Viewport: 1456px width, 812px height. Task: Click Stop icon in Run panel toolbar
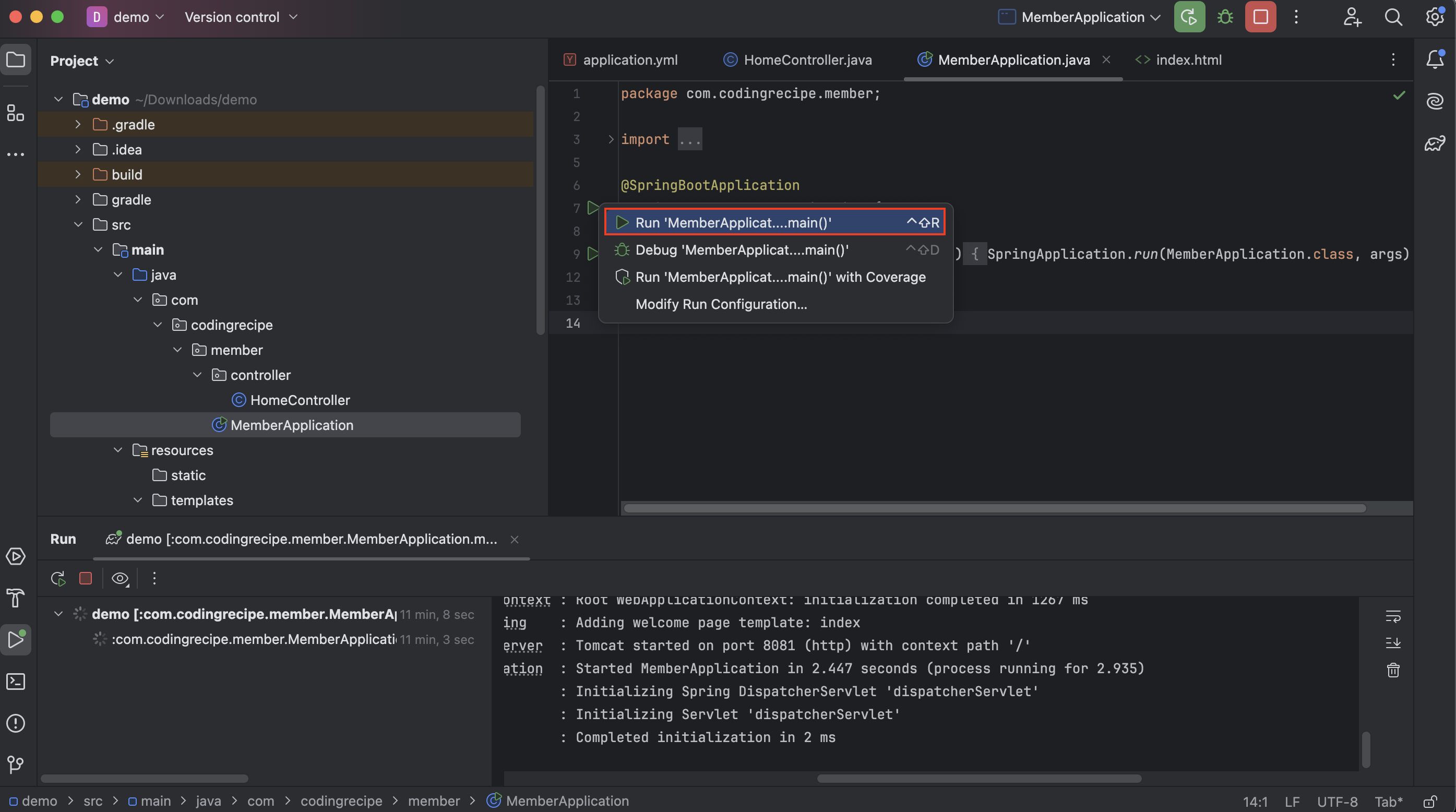(86, 578)
